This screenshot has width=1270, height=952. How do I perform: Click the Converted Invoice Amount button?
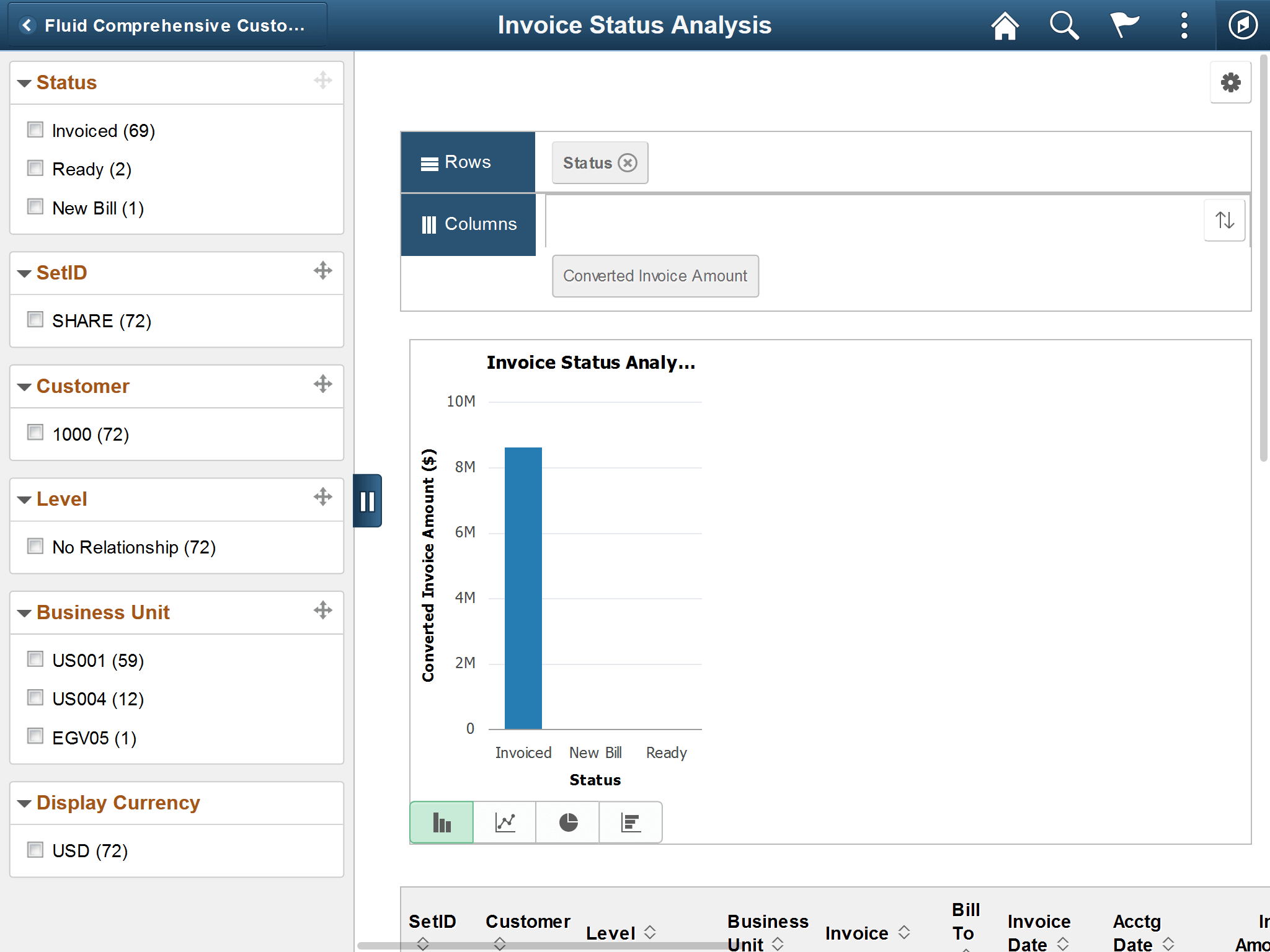coord(655,276)
